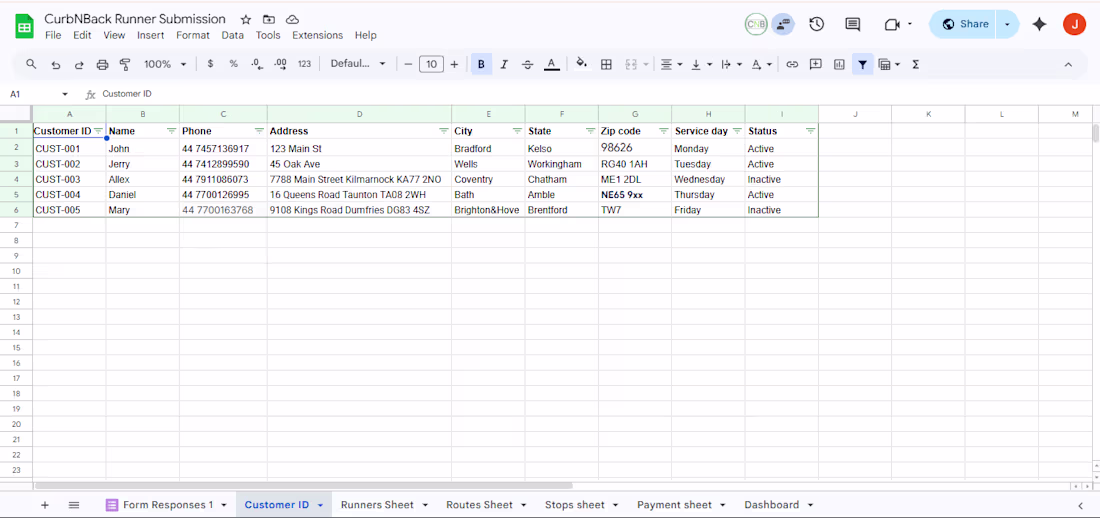This screenshot has height=518, width=1100.
Task: Switch to Dashboard tab
Action: (x=778, y=505)
